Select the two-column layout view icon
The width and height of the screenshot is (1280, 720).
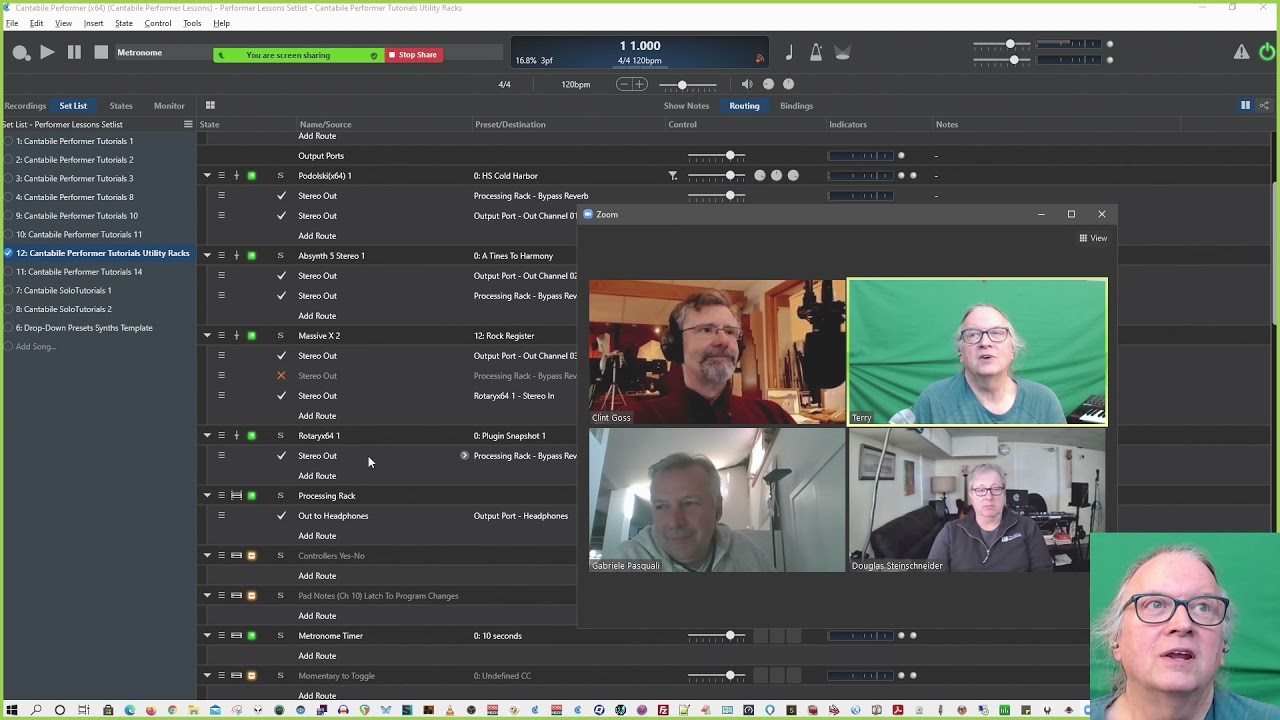coord(1245,105)
